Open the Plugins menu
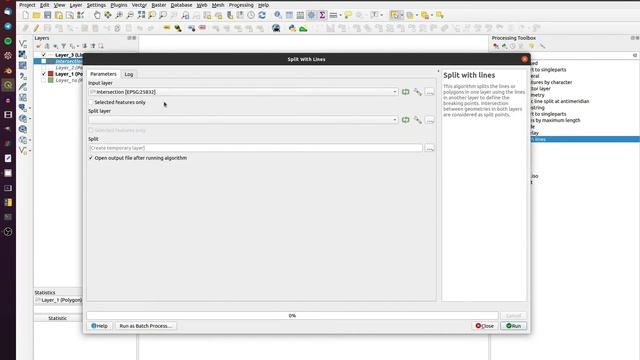This screenshot has width=640, height=360. [119, 5]
